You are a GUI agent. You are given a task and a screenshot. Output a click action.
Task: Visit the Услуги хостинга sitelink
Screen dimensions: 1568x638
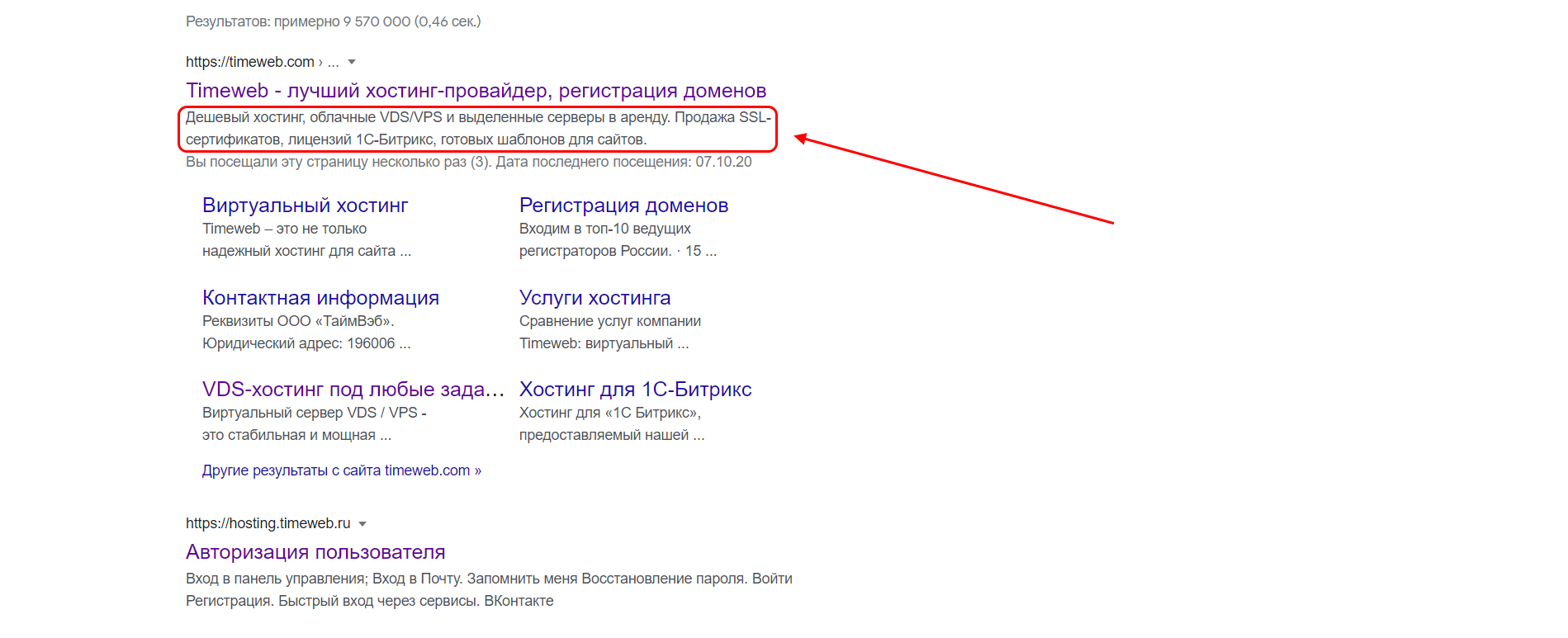click(595, 298)
